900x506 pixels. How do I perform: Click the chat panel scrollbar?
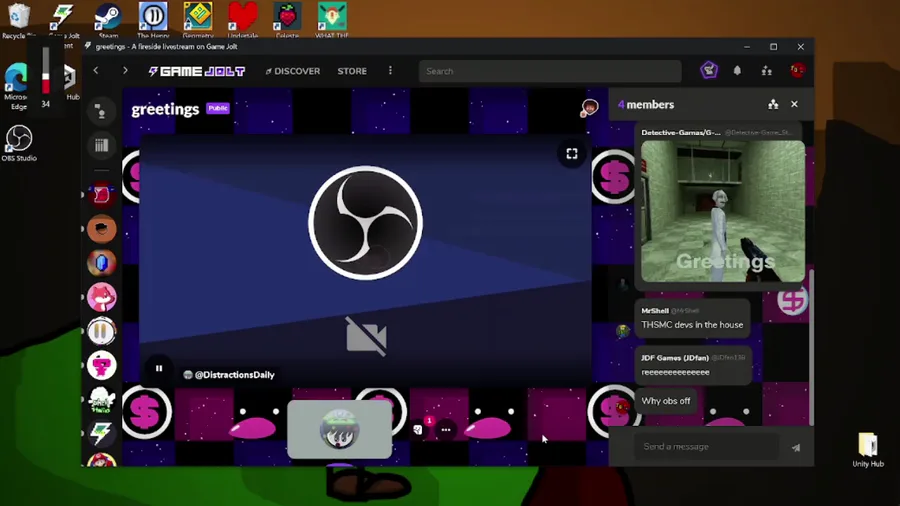[x=811, y=347]
